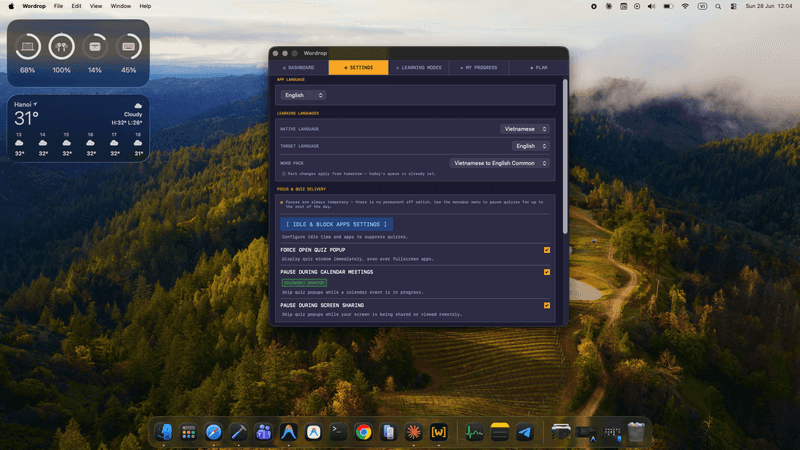The width and height of the screenshot is (800, 450).
Task: Open the Native Language dropdown
Action: pos(524,129)
